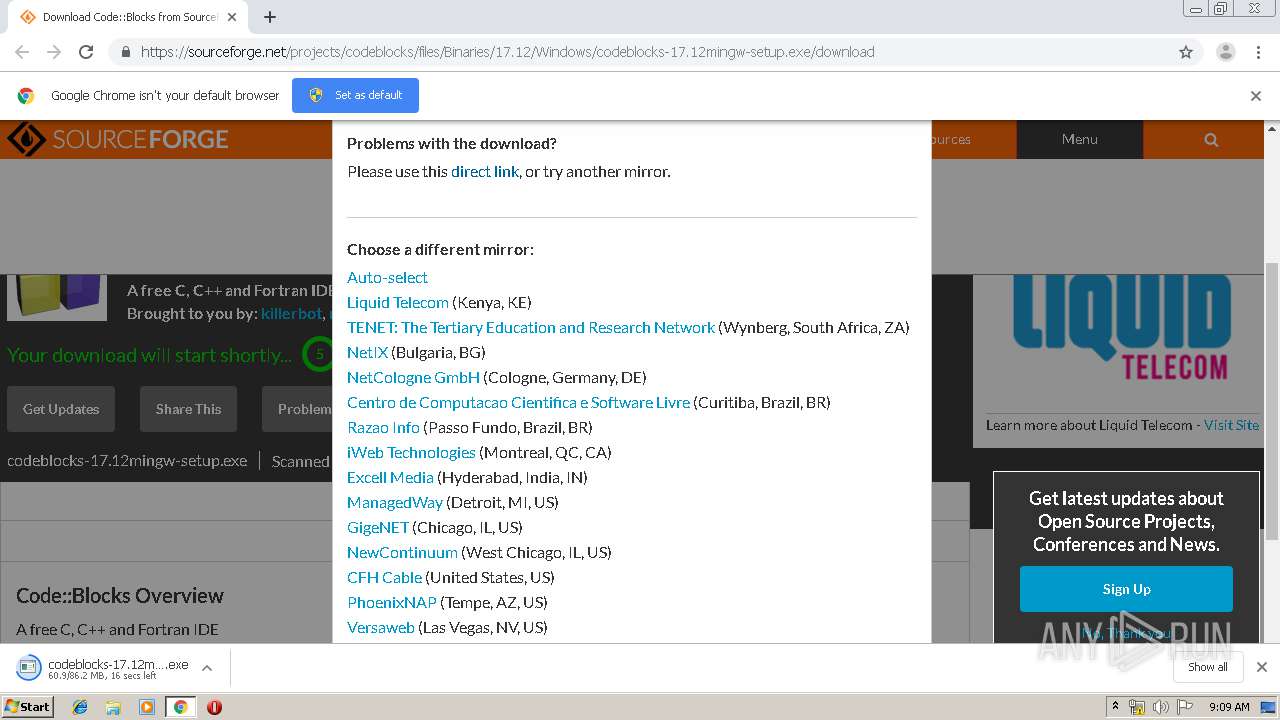Bookmark this page with star icon
This screenshot has width=1280, height=720.
click(1186, 52)
